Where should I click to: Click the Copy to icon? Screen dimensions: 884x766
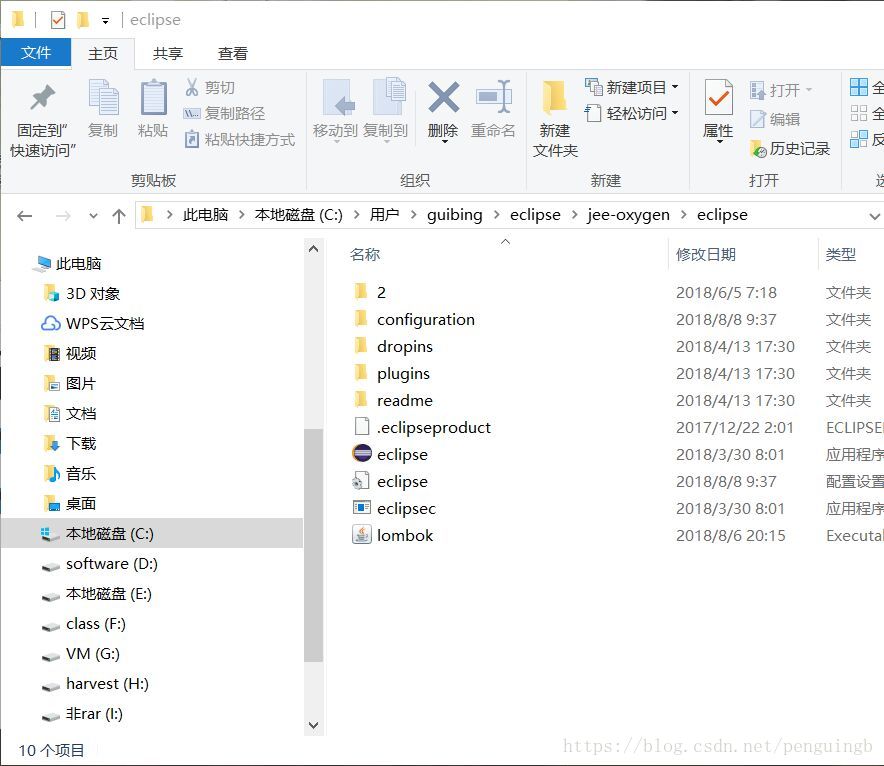[x=389, y=96]
